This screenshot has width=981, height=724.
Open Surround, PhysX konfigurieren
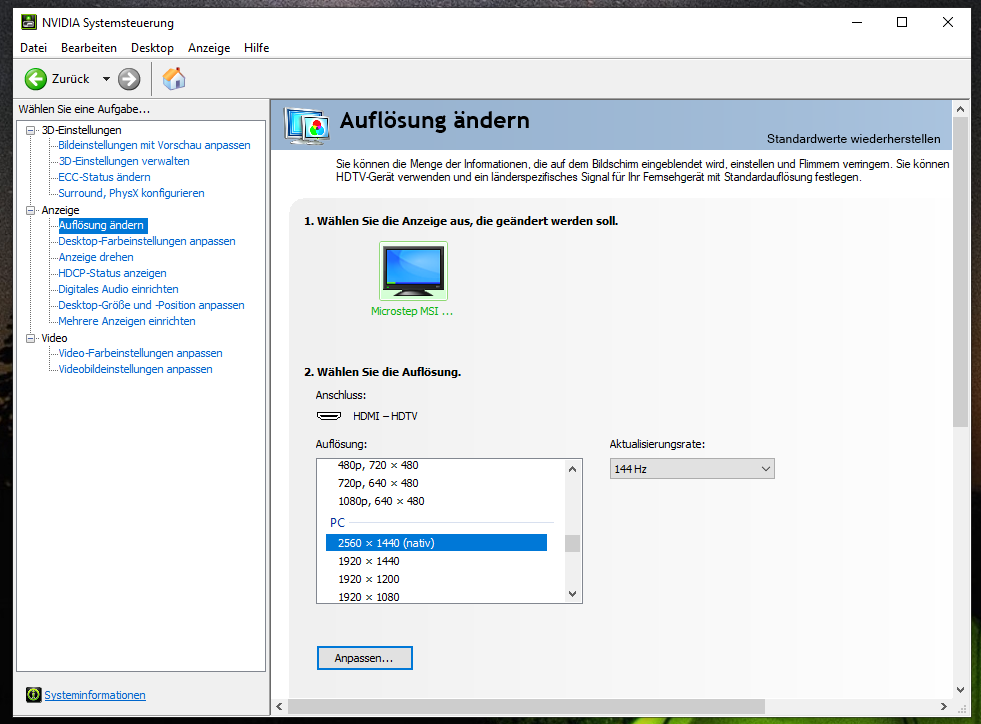click(131, 193)
